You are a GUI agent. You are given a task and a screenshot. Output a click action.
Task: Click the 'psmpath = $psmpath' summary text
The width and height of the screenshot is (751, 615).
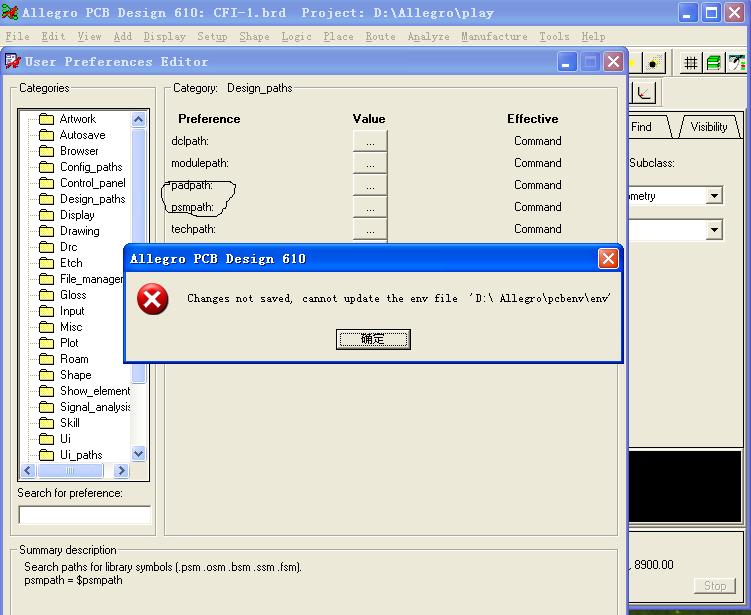click(x=73, y=580)
